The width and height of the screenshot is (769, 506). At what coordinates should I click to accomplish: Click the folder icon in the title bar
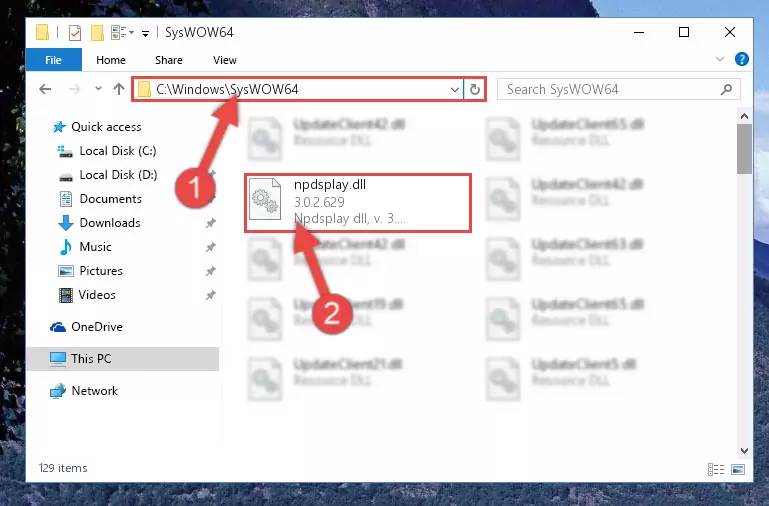[43, 33]
